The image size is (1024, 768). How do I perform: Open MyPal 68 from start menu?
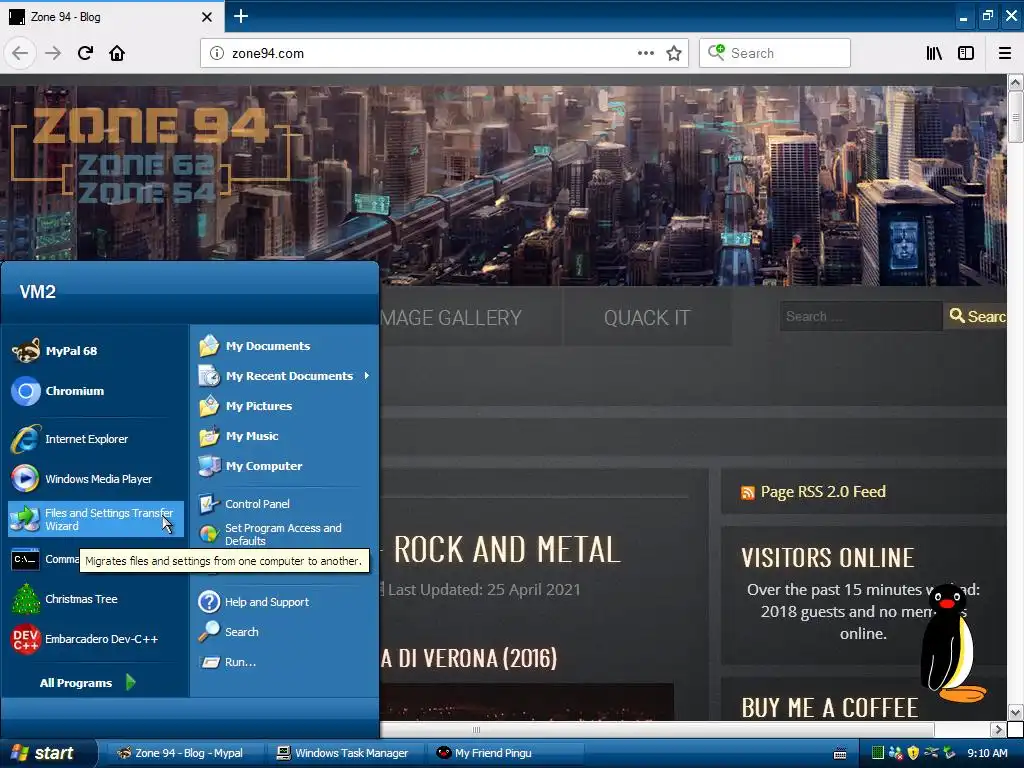click(95, 351)
